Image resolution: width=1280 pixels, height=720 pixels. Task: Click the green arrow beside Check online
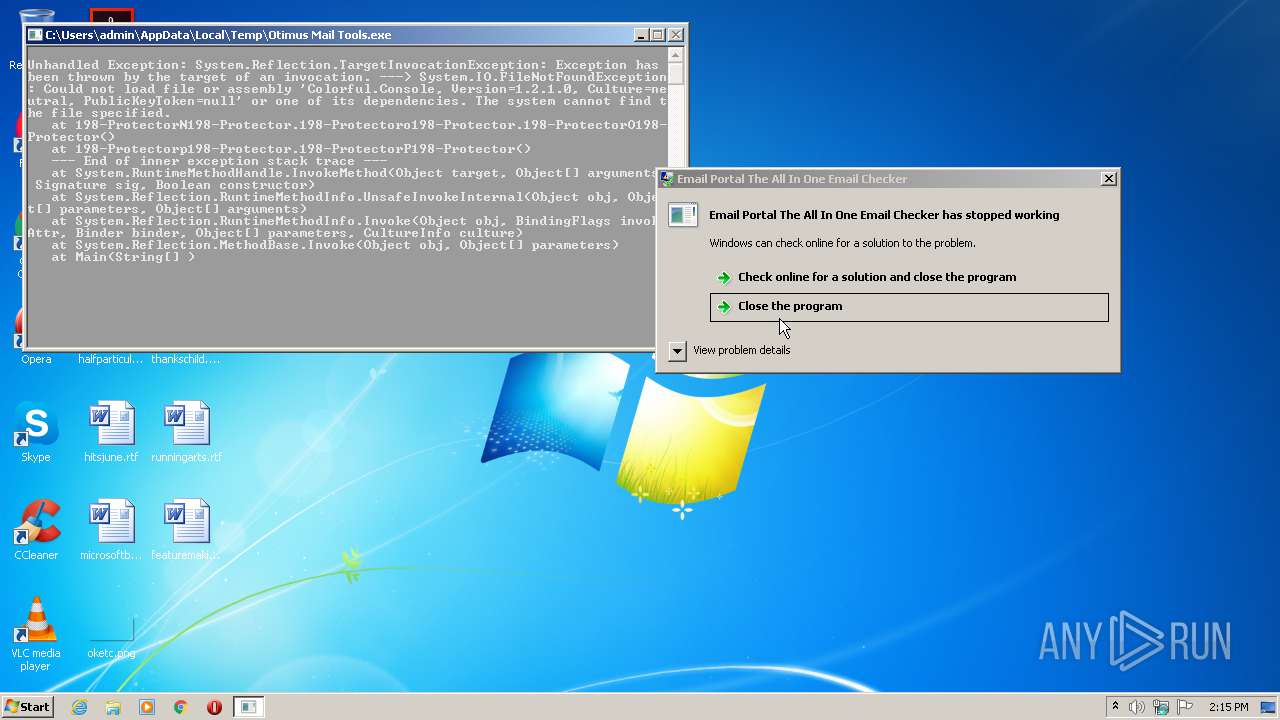[724, 278]
